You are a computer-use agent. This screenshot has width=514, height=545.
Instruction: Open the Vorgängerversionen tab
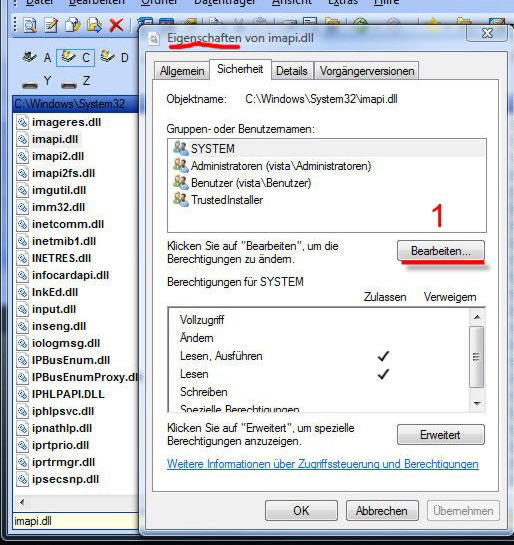(x=367, y=71)
